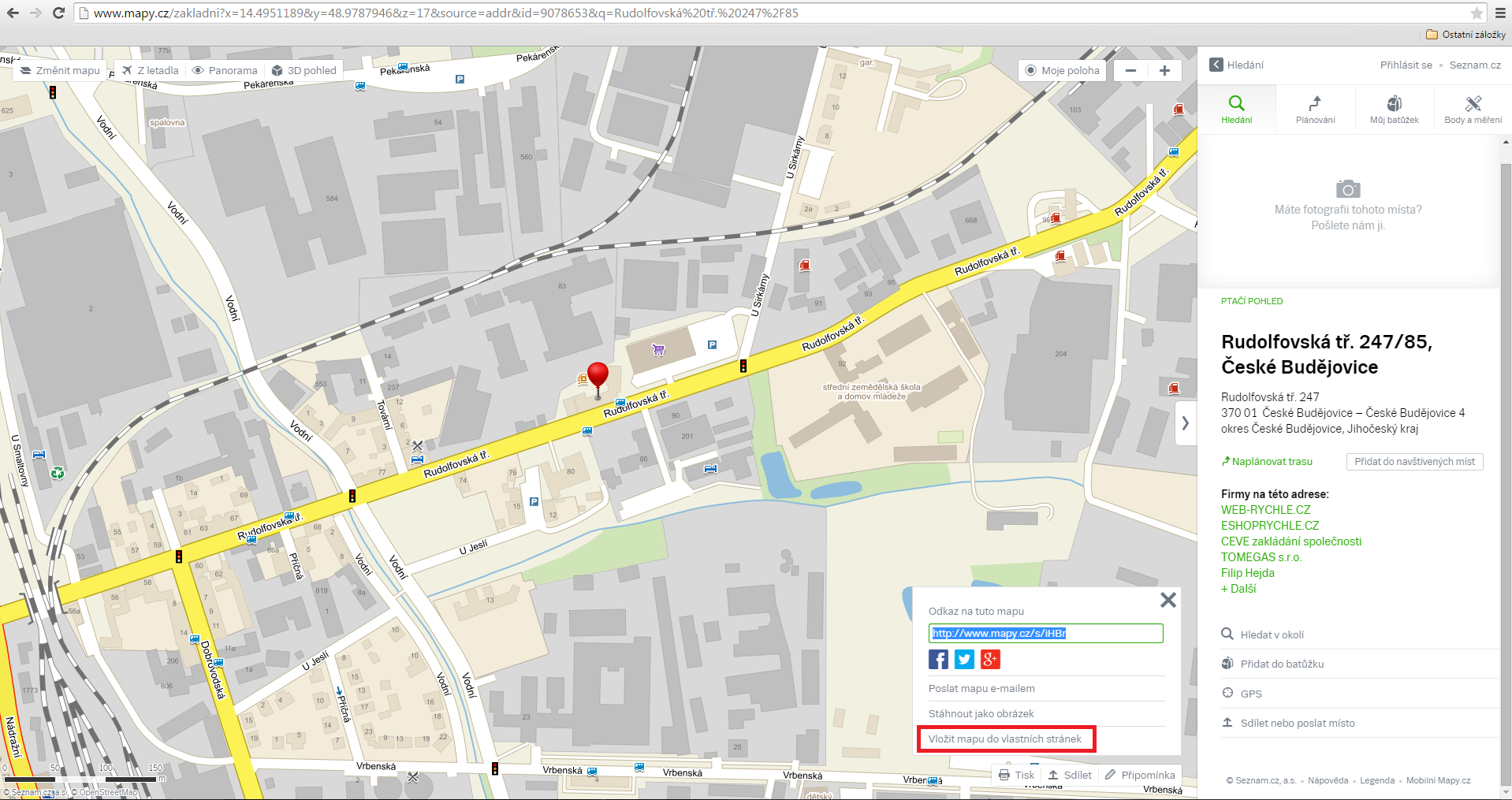
Task: Zoom out with minus button
Action: coord(1130,70)
